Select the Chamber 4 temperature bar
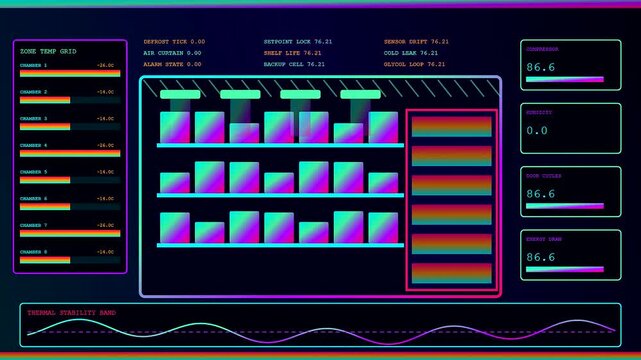The image size is (641, 360). pyautogui.click(x=70, y=154)
